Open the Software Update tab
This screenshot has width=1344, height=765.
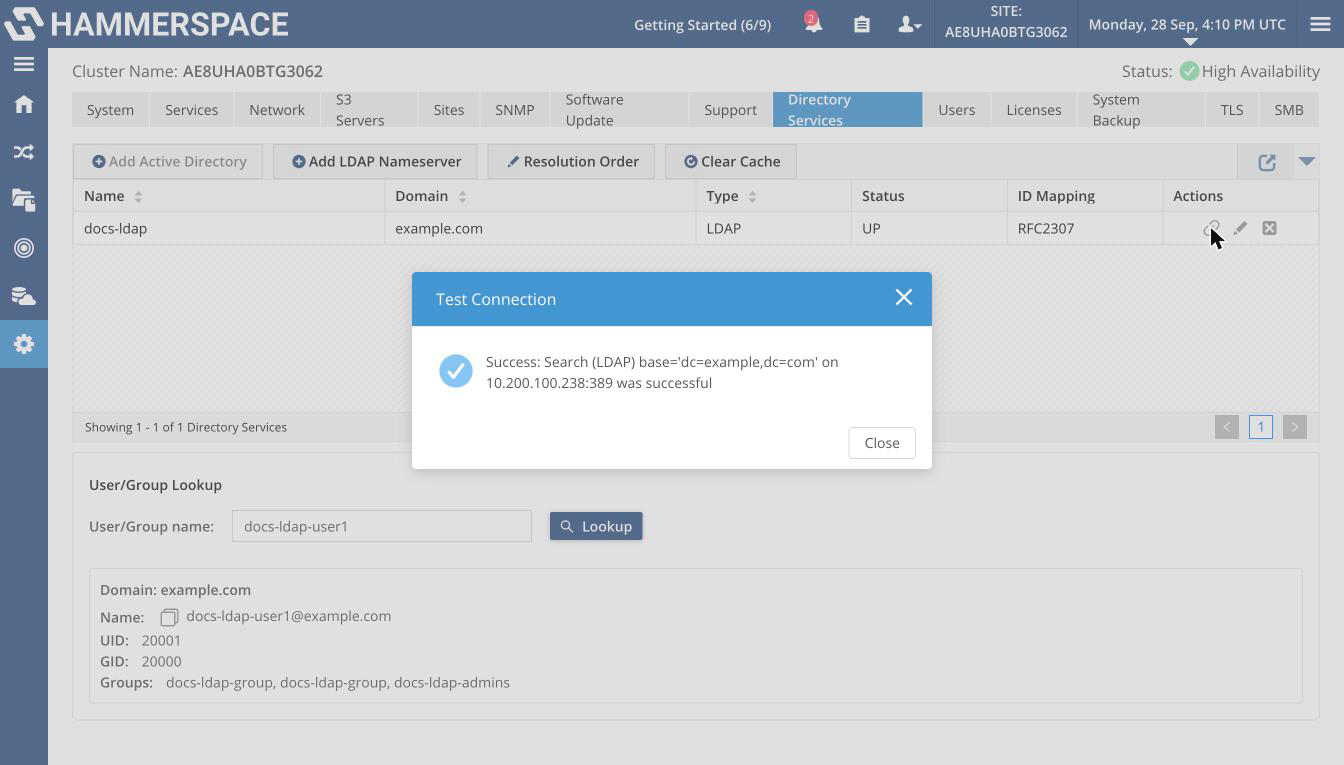[x=619, y=110]
